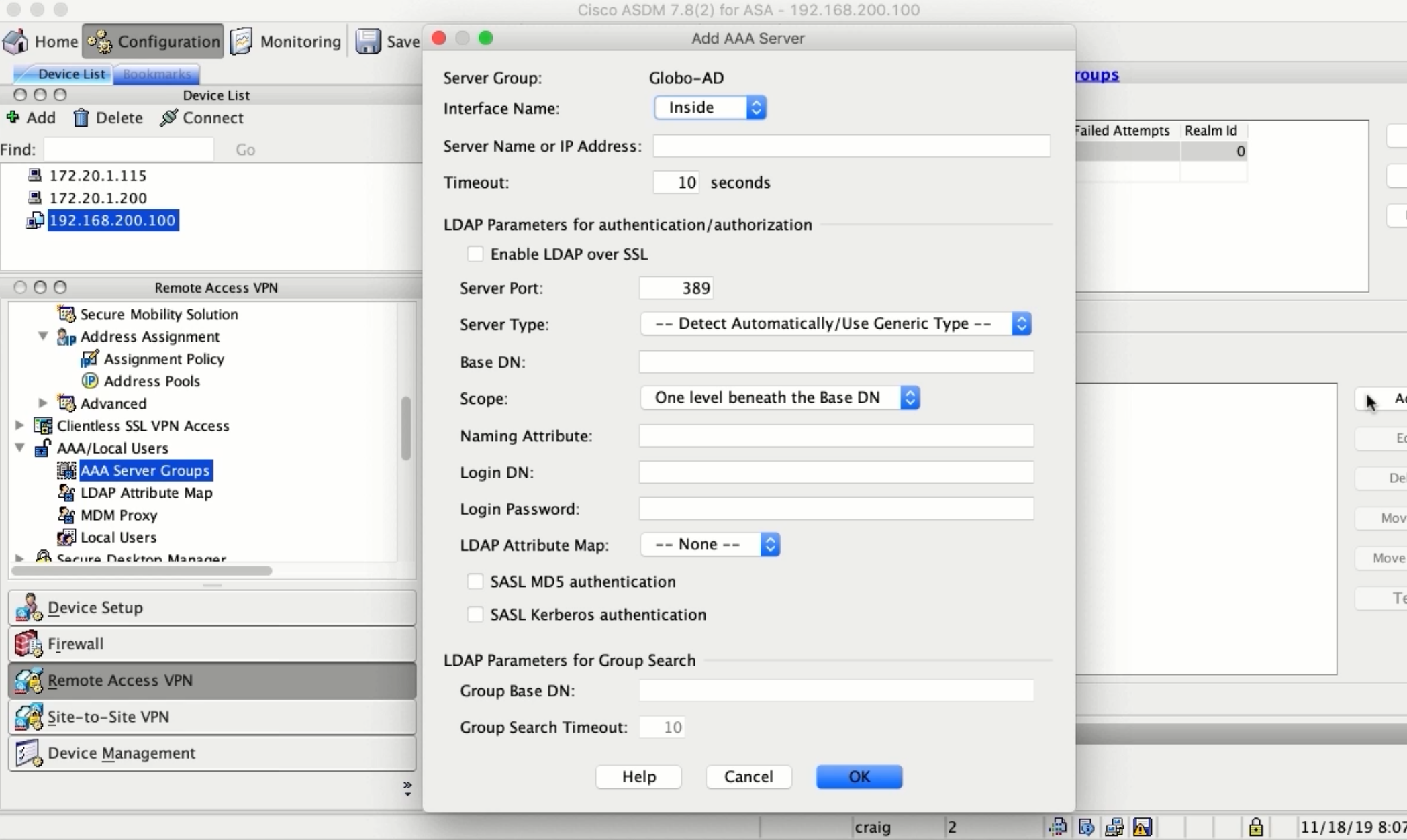This screenshot has width=1407, height=840.
Task: Open the Device Setup section
Action: click(212, 608)
